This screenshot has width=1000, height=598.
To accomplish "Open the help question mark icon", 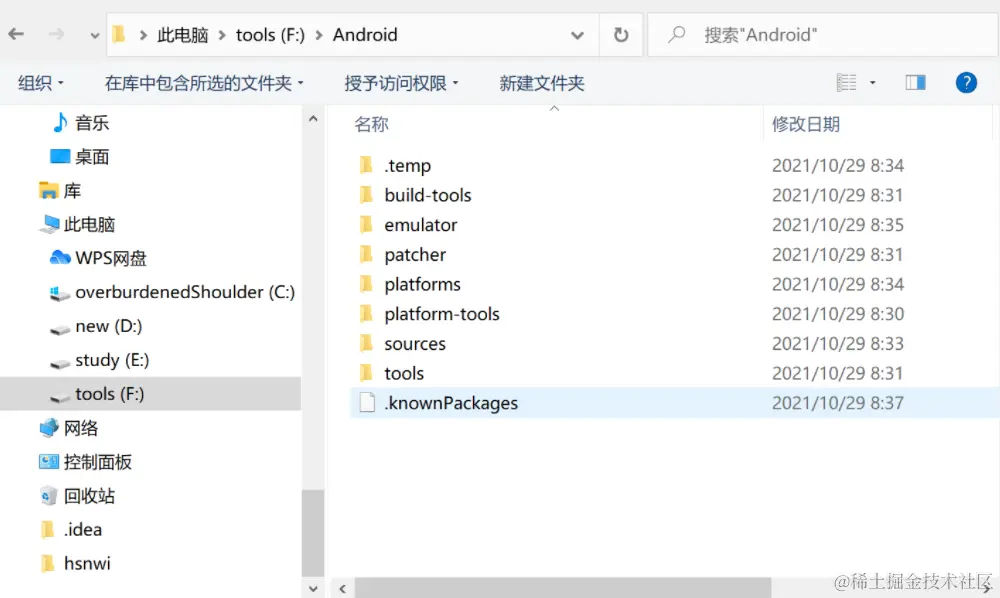I will pyautogui.click(x=966, y=82).
